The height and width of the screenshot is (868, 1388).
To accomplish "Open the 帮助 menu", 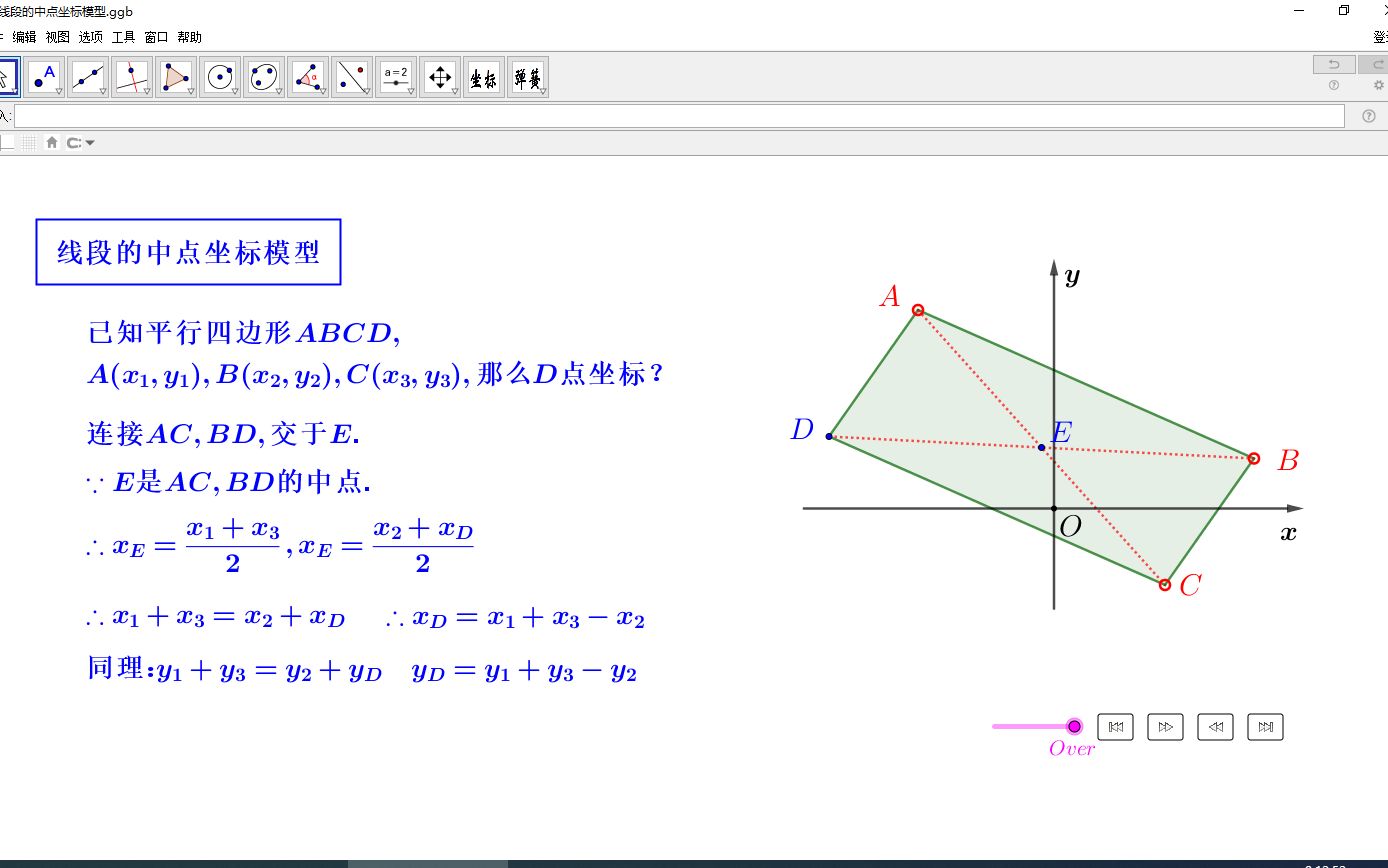I will tap(189, 37).
